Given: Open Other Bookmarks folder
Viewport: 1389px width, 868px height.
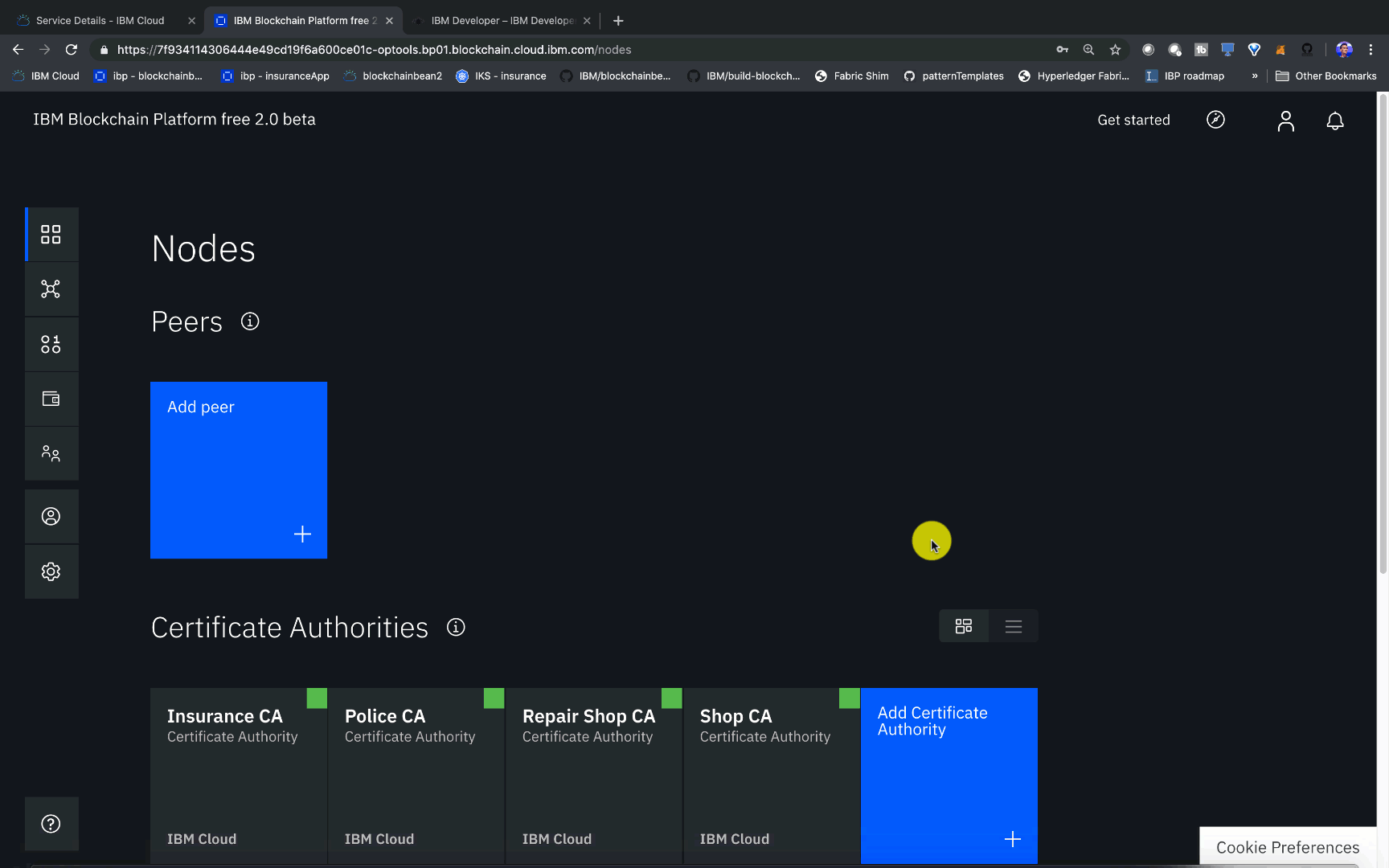Looking at the screenshot, I should (1326, 76).
